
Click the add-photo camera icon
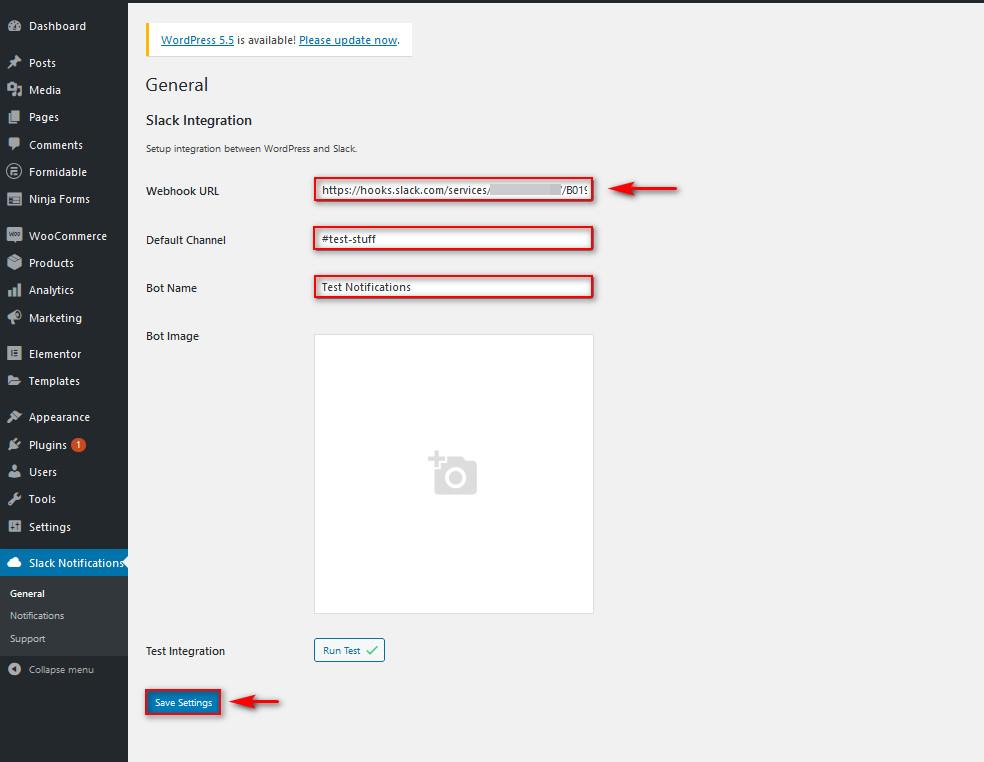pyautogui.click(x=453, y=473)
